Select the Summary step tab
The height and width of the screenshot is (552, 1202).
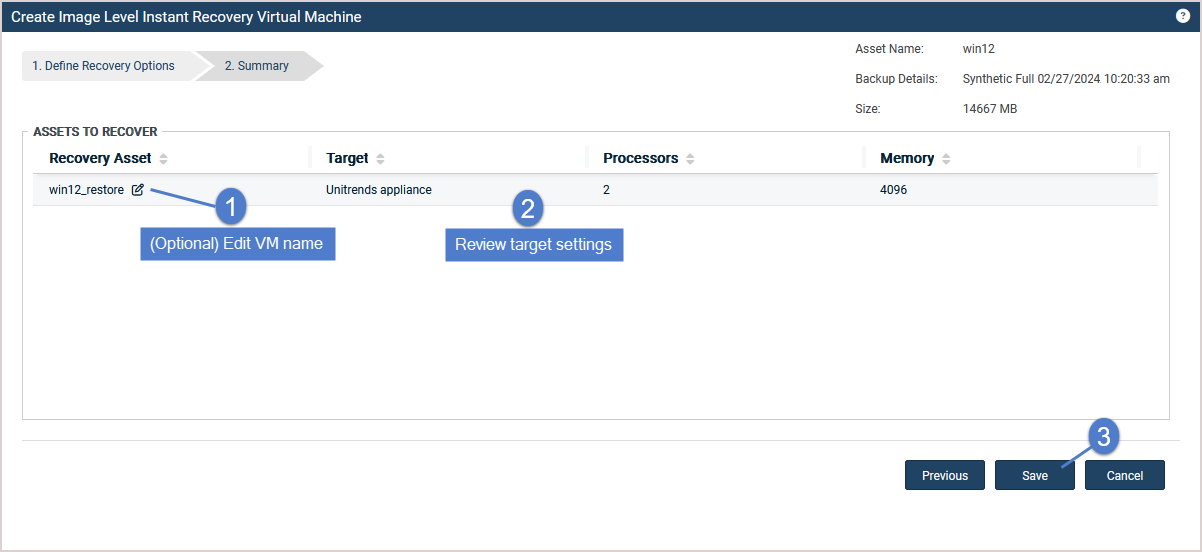[257, 66]
